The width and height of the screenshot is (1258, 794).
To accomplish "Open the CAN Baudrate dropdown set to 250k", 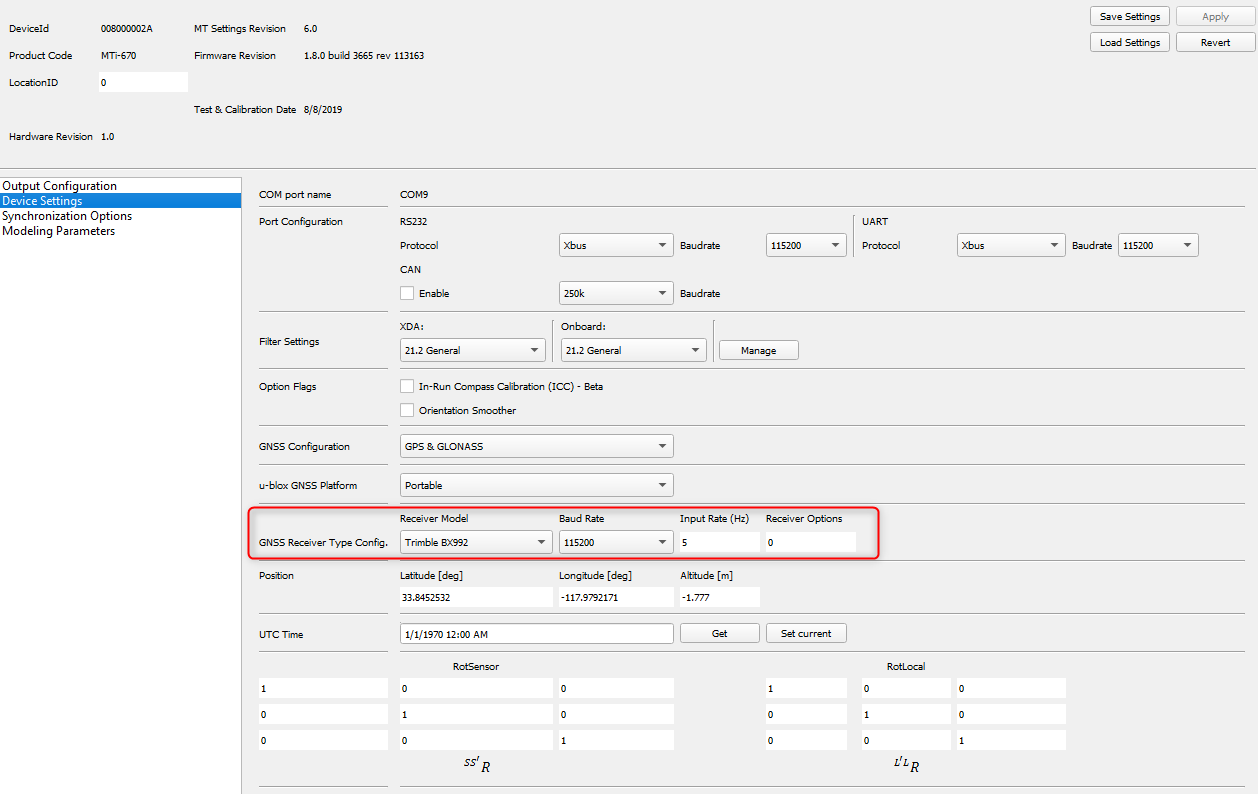I will click(x=614, y=292).
